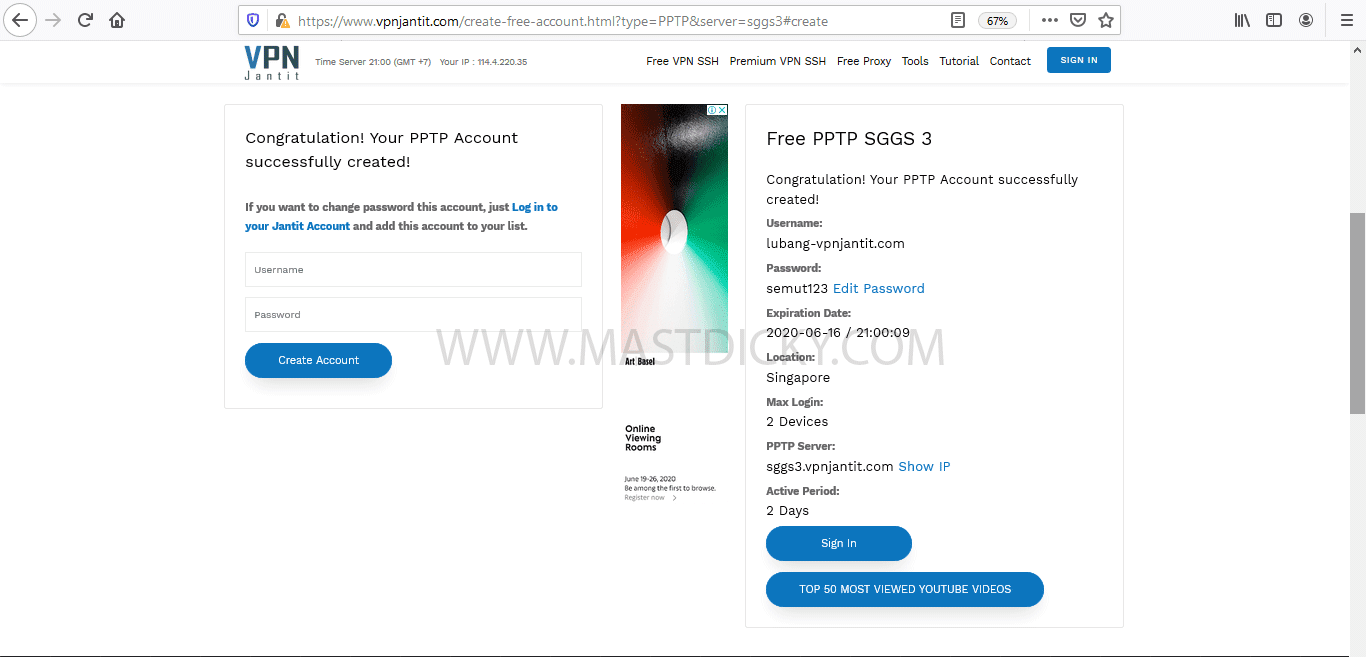Show sidebars using the sidebar icon

coord(1274,20)
